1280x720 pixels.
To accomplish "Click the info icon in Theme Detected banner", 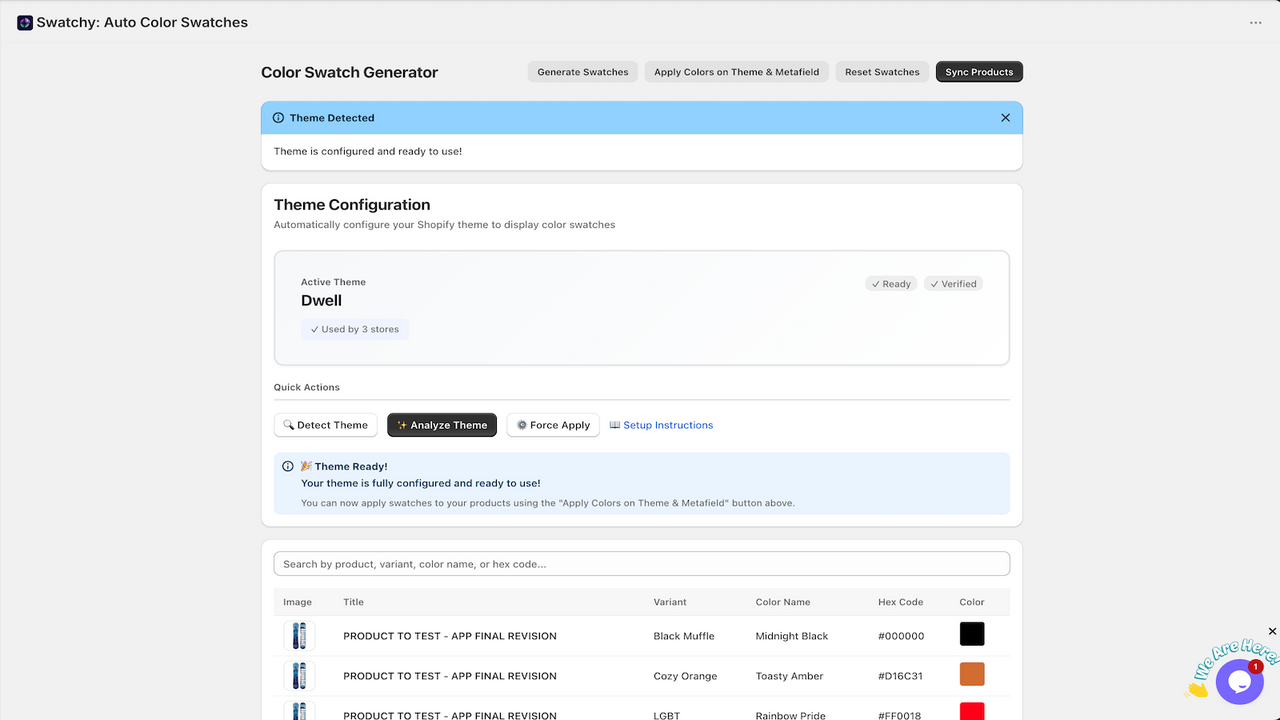I will (x=278, y=118).
